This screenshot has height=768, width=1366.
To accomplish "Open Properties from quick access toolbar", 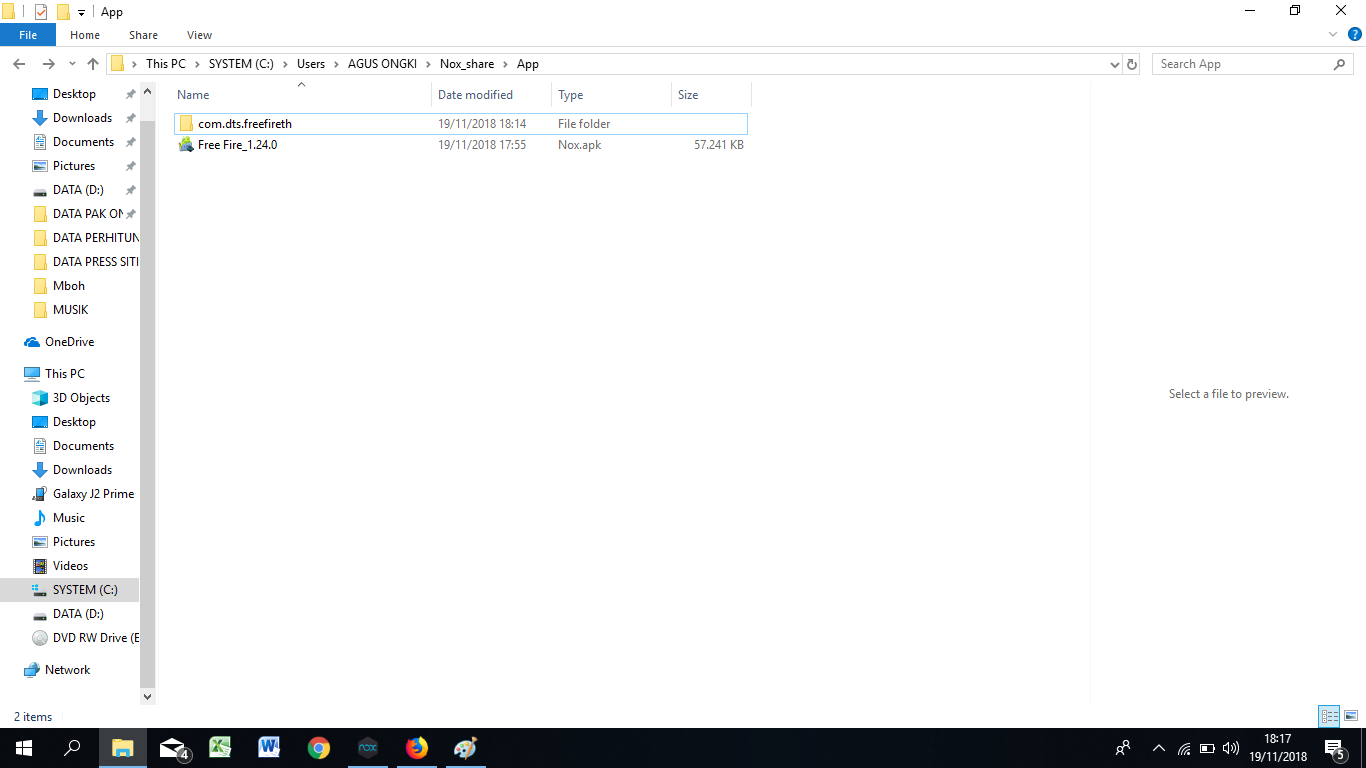I will click(x=41, y=12).
